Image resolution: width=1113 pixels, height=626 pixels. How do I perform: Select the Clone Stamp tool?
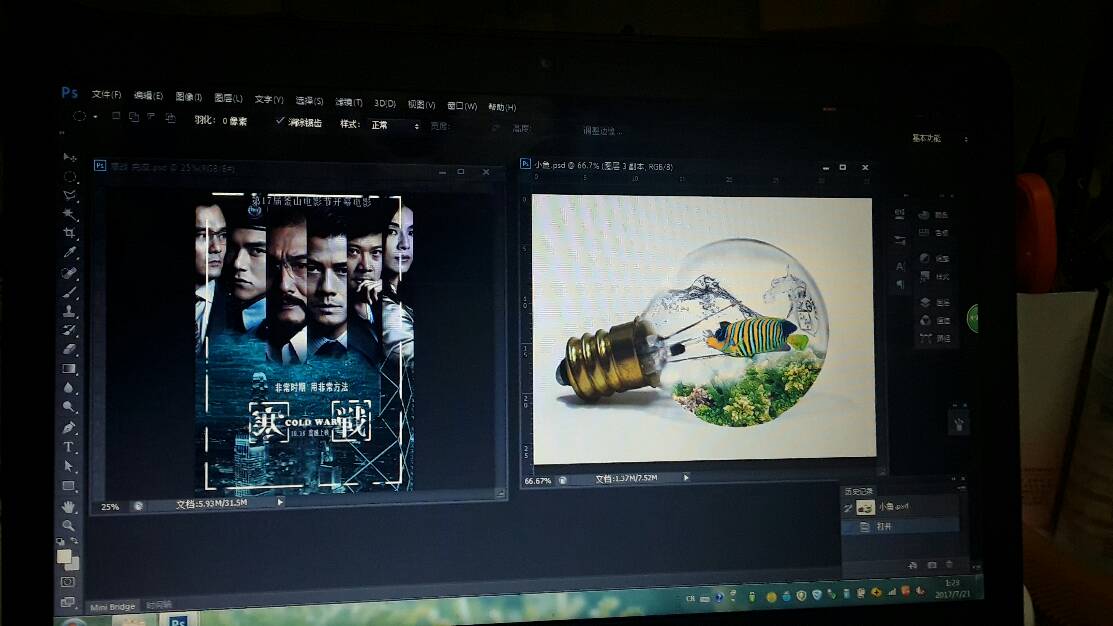point(70,311)
